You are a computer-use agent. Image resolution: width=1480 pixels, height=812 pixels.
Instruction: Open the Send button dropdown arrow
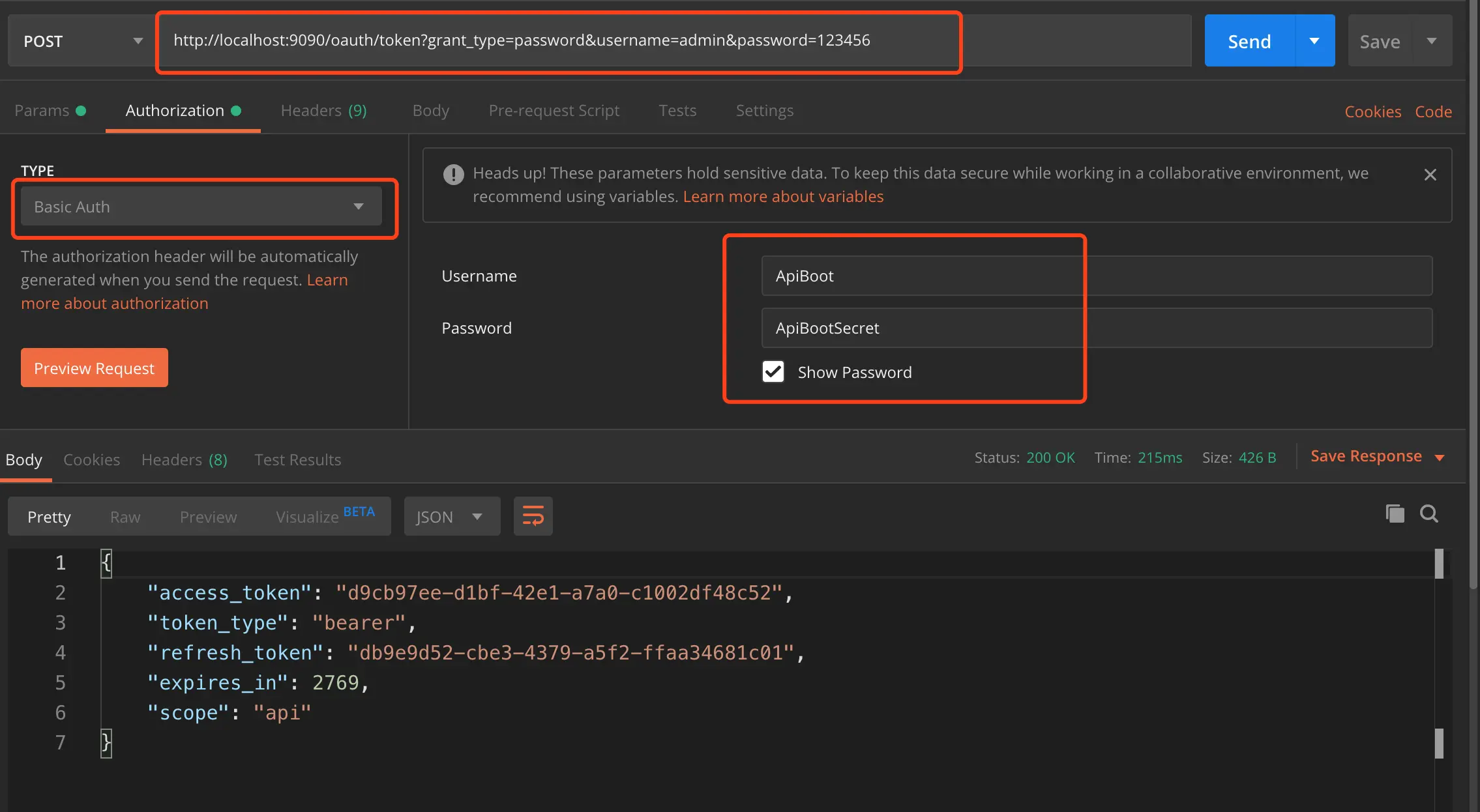[1314, 41]
